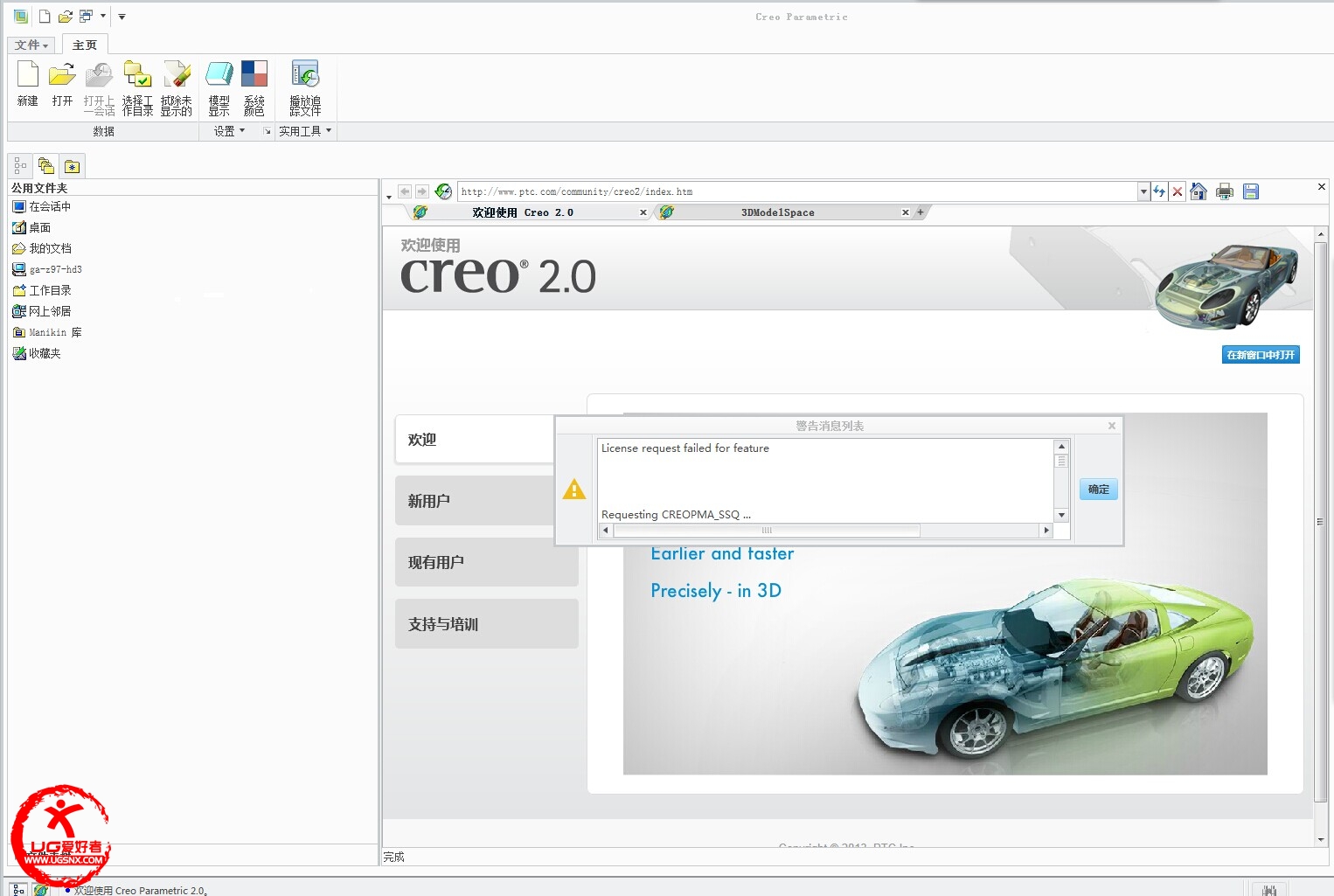Click warning list horizontal scroll-right arrow
Image resolution: width=1334 pixels, height=896 pixels.
click(1046, 531)
